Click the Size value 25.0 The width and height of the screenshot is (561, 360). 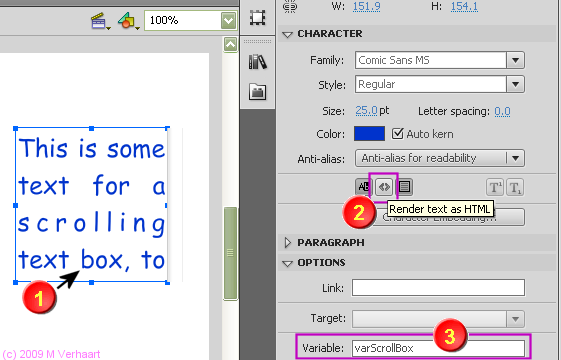coord(366,111)
